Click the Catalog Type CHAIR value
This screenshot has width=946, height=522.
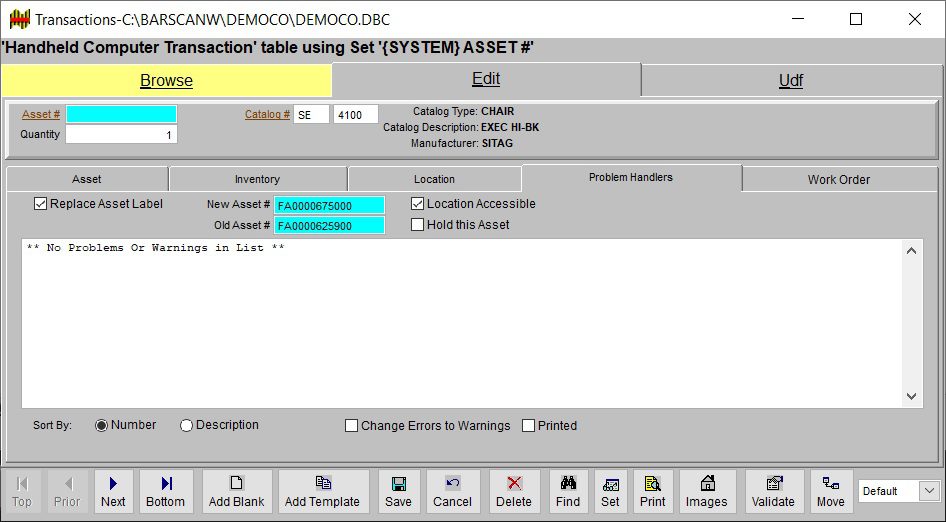[x=498, y=112]
